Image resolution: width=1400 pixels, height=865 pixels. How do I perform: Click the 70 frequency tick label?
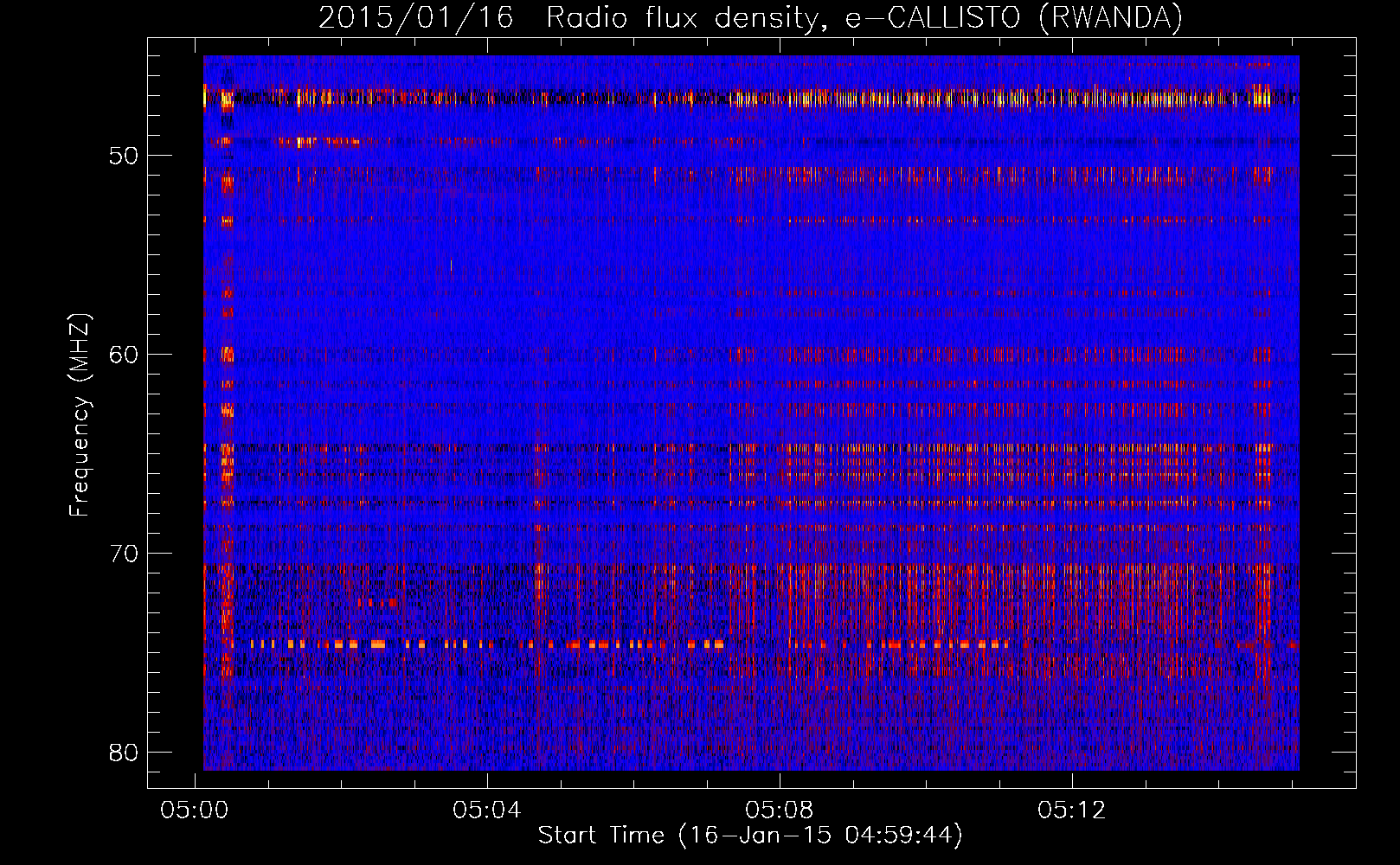124,554
